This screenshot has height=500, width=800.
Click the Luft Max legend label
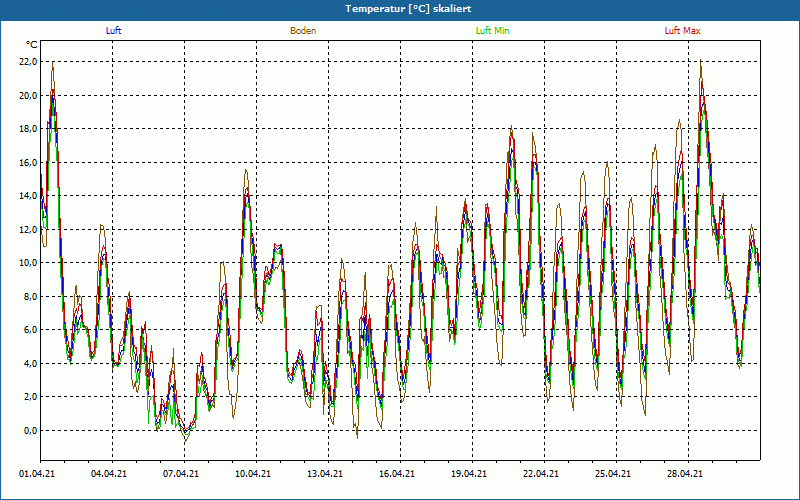click(682, 31)
